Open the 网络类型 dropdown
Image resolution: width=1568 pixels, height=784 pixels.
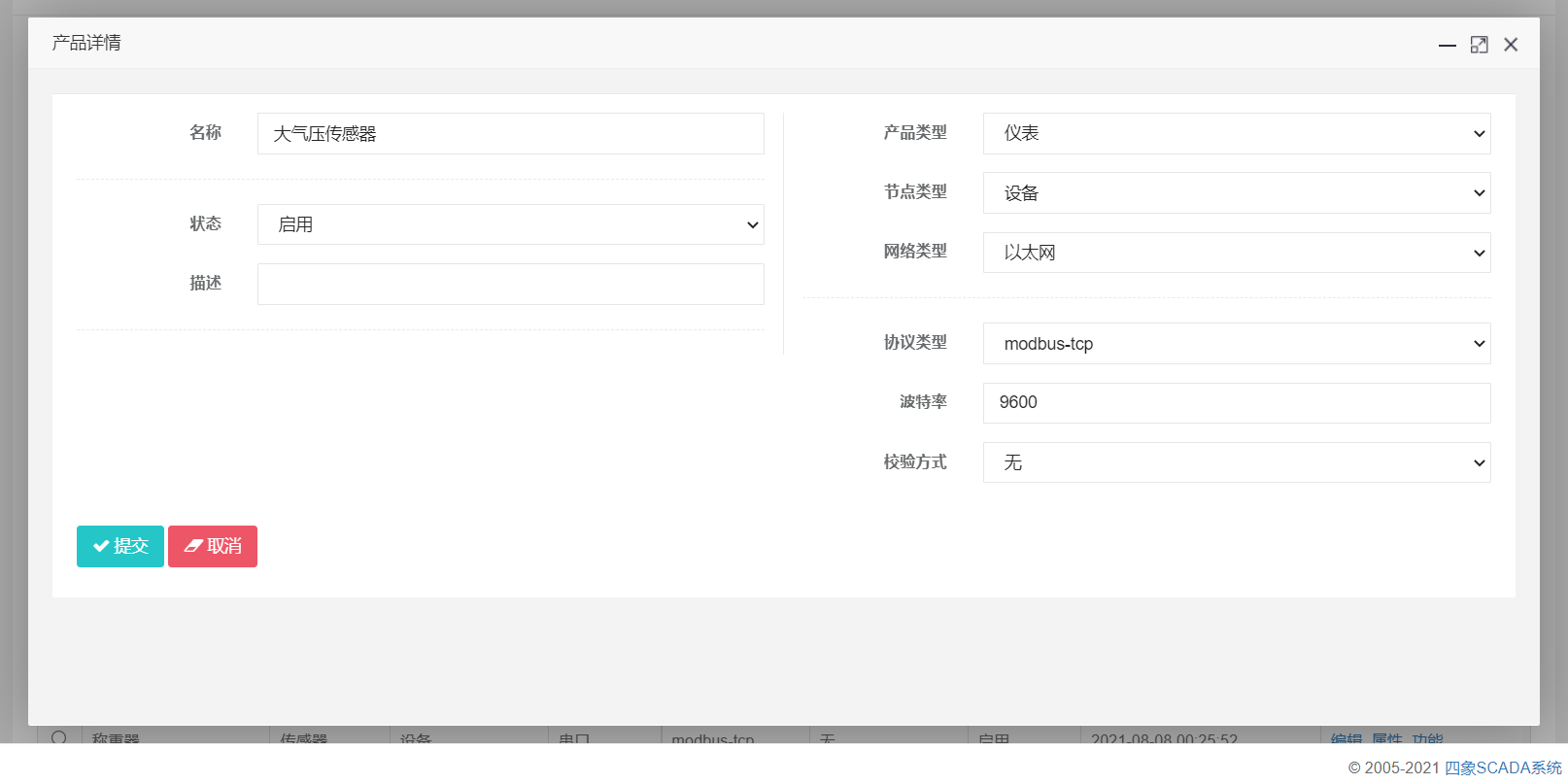click(1237, 253)
